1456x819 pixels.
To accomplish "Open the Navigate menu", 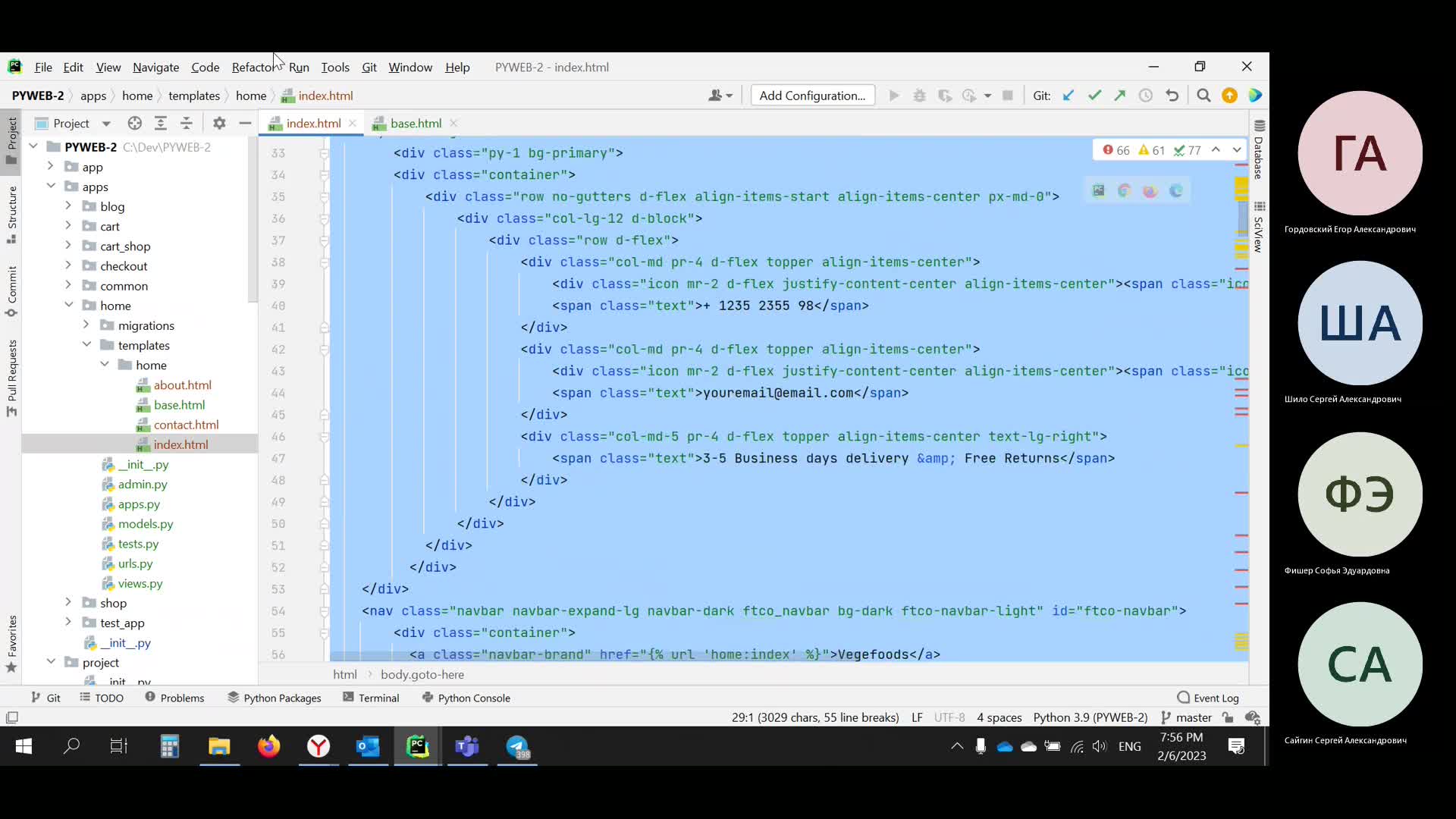I will (155, 67).
